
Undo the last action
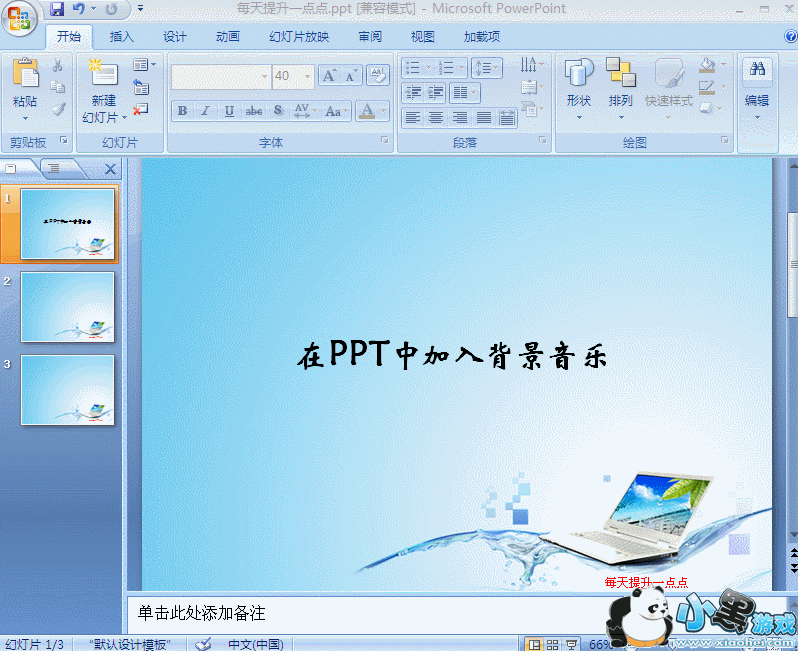pyautogui.click(x=78, y=9)
